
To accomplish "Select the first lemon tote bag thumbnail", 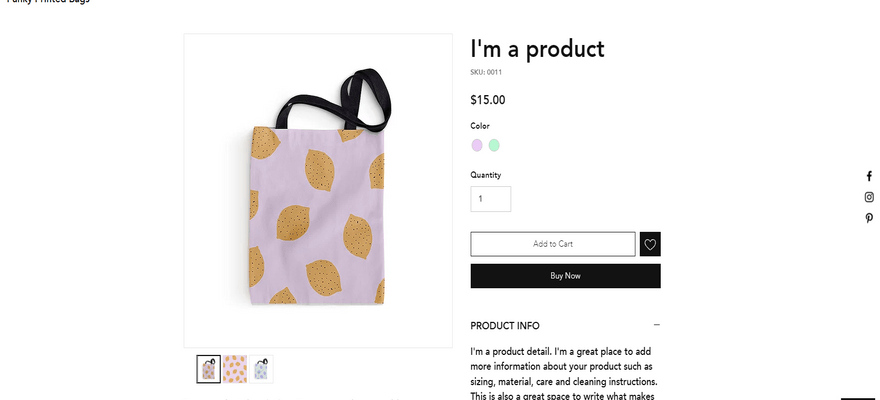I will [x=209, y=369].
